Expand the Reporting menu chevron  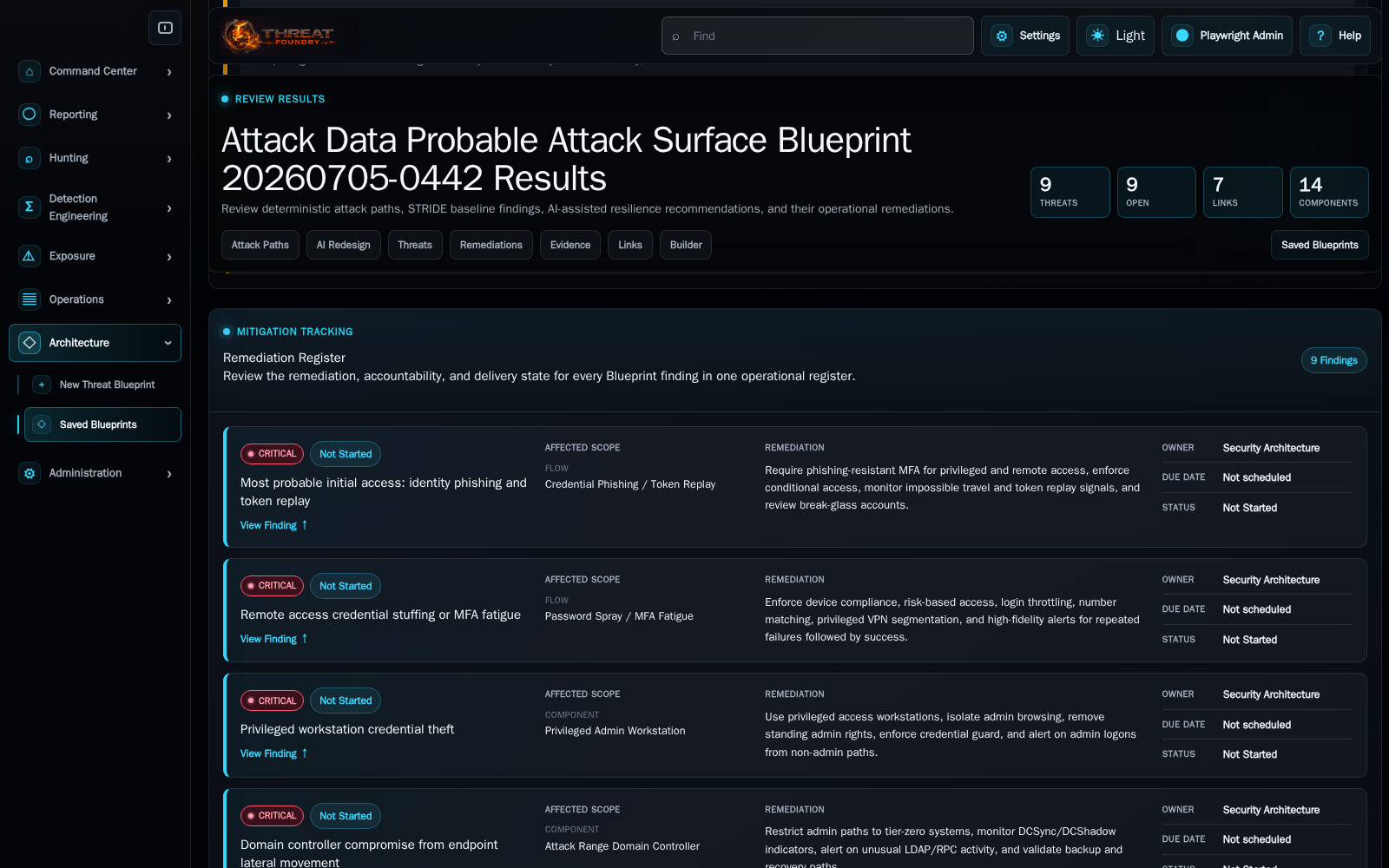pos(169,115)
